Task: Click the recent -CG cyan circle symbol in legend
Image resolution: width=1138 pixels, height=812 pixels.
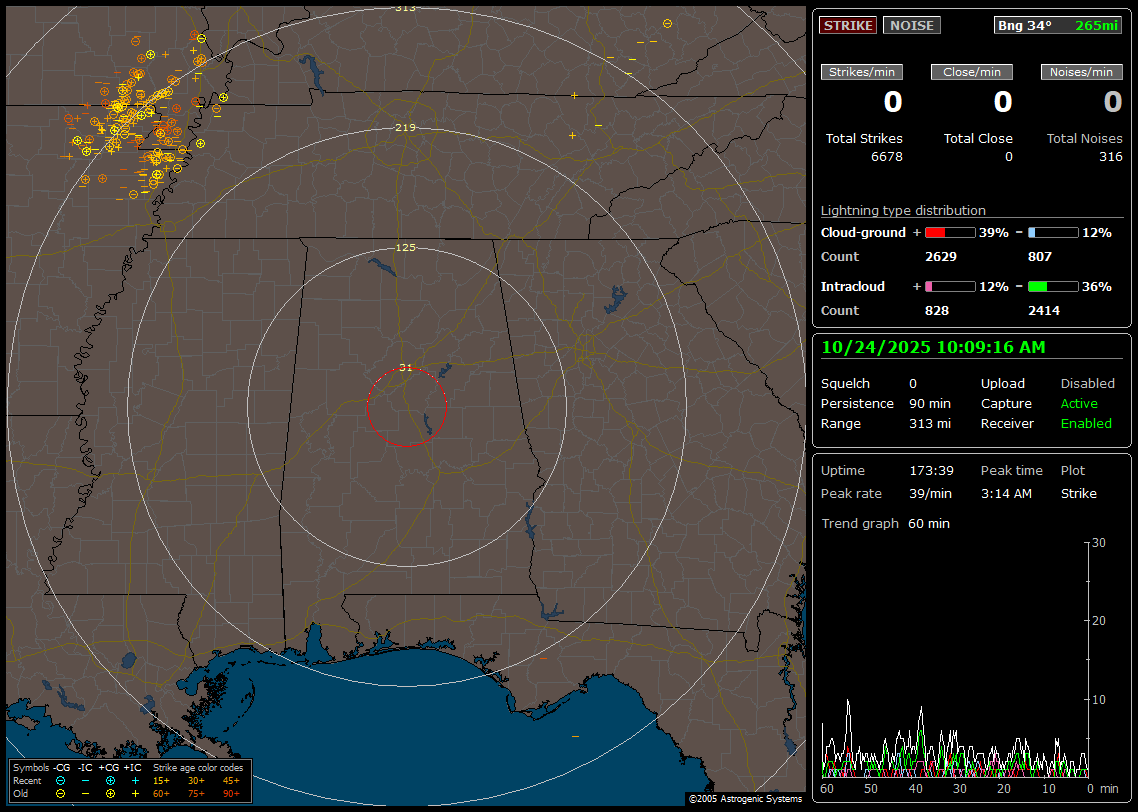Action: pos(60,780)
